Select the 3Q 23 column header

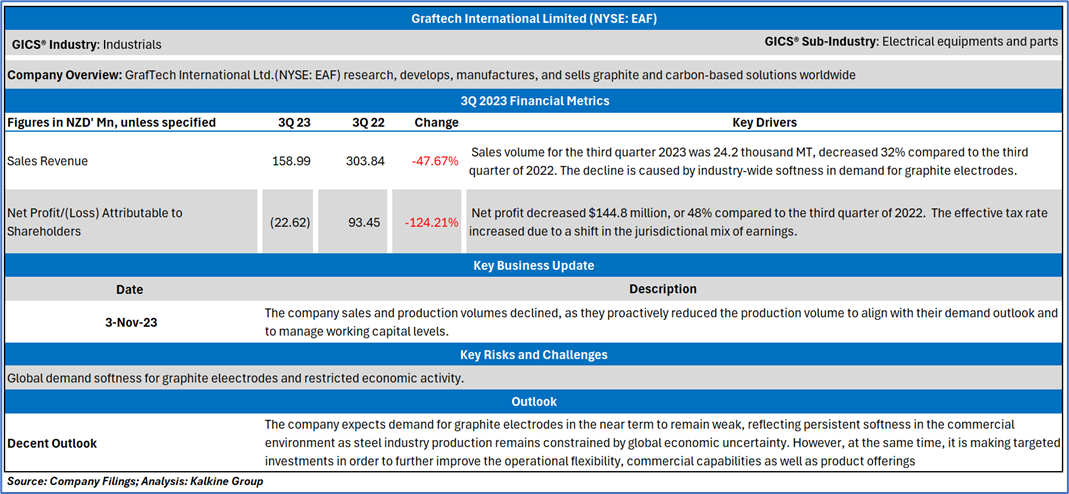(293, 122)
